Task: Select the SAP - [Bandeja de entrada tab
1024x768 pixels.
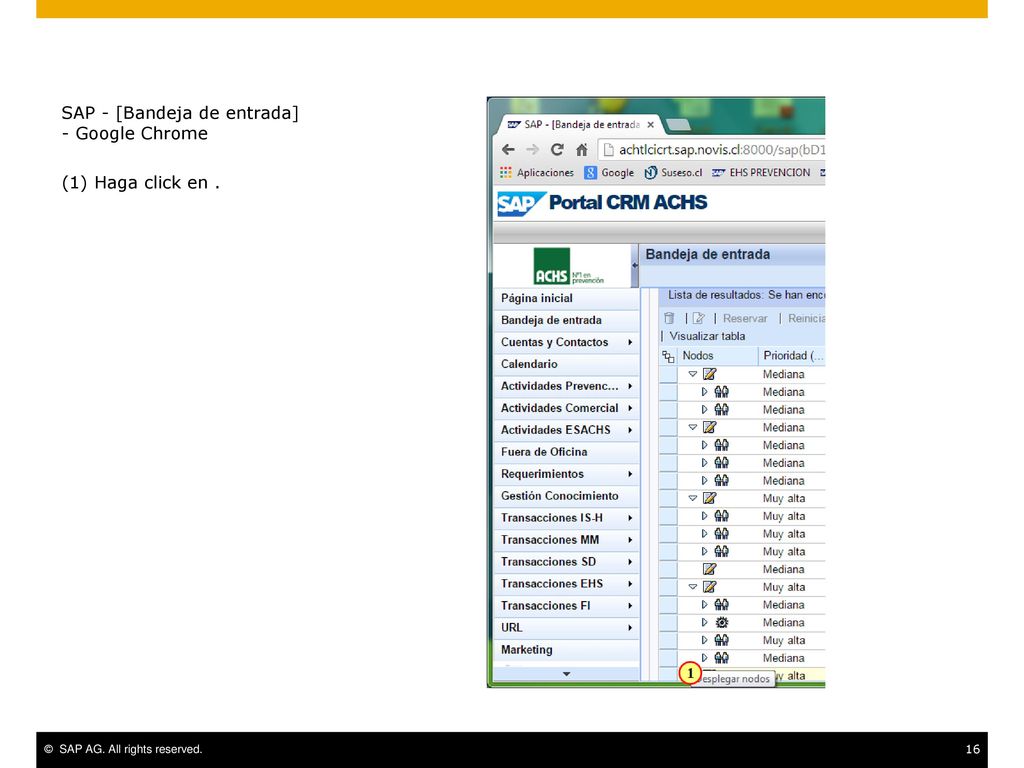Action: [x=581, y=124]
